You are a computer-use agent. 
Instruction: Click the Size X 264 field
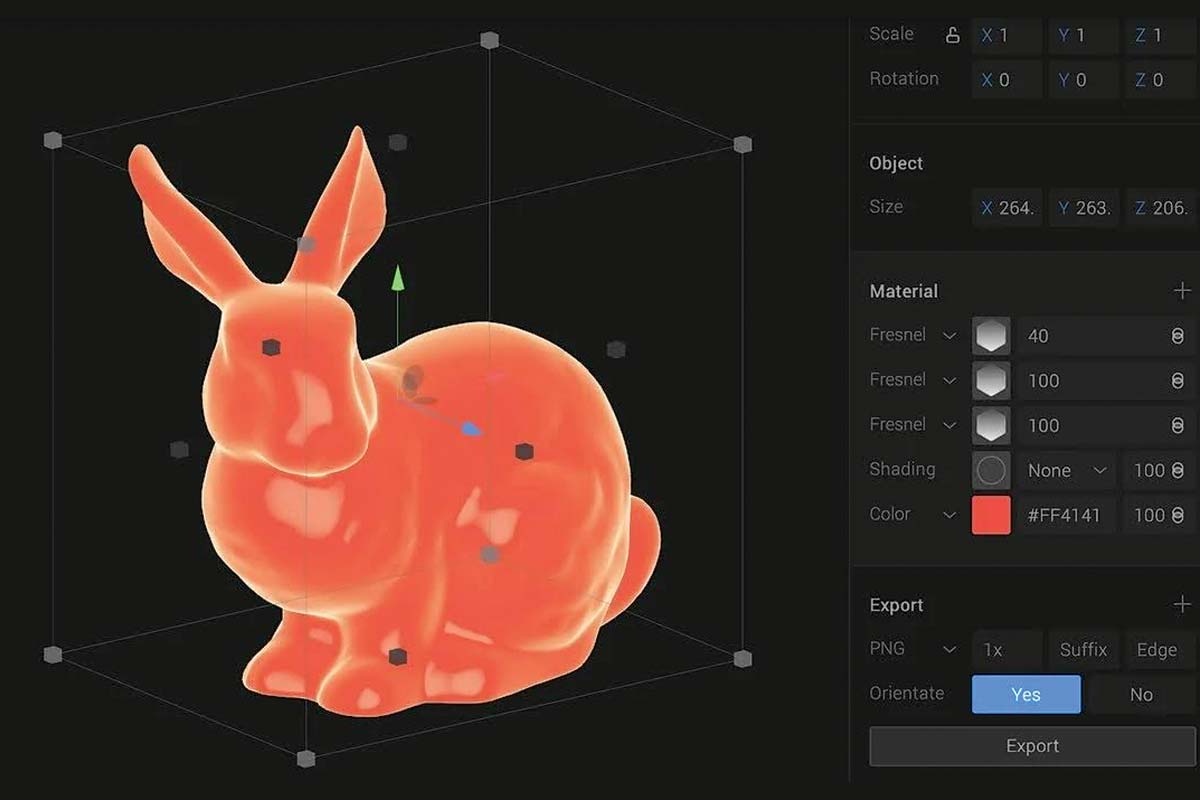[1007, 208]
